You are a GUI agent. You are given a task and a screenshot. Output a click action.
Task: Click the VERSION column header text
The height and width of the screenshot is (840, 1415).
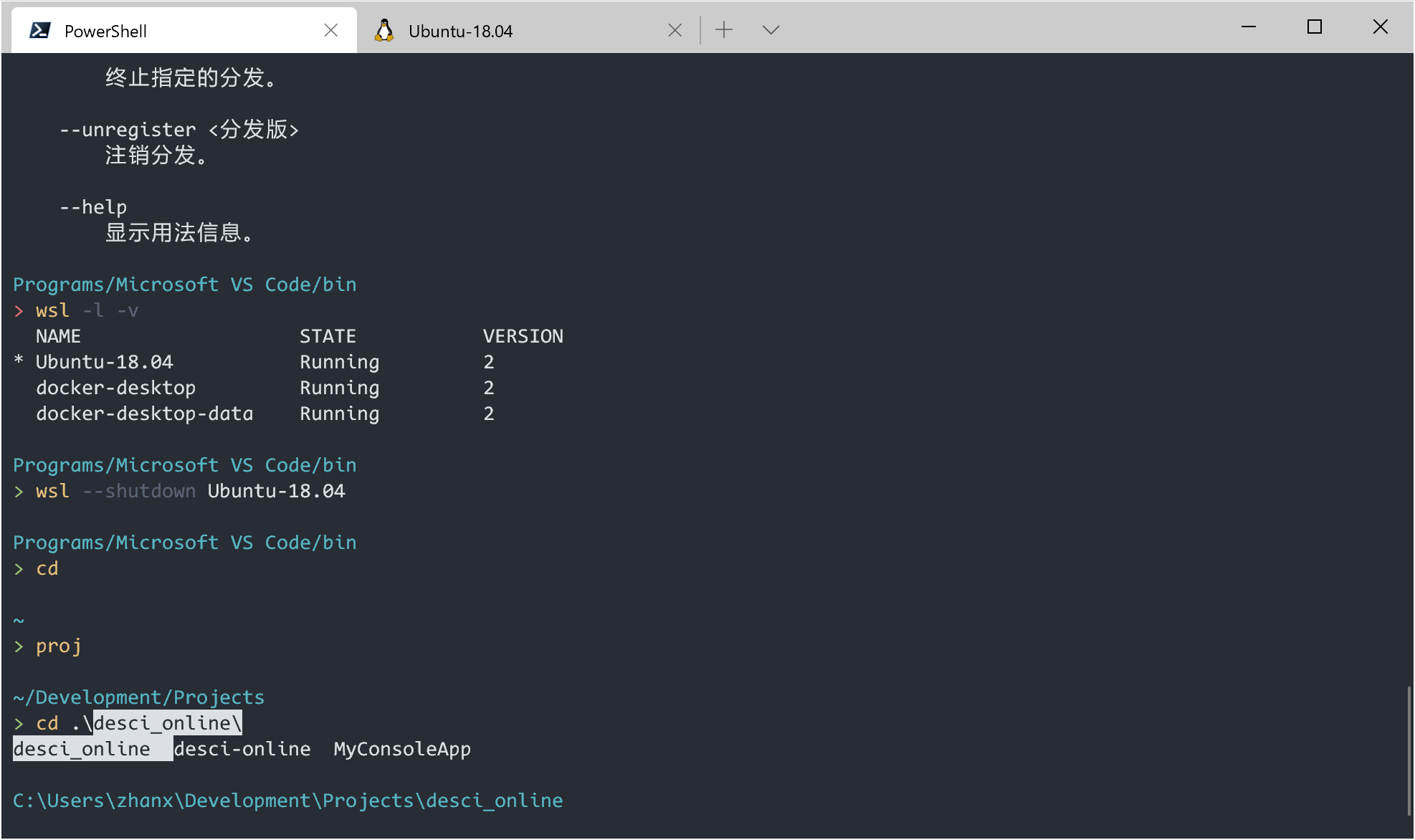pos(523,336)
